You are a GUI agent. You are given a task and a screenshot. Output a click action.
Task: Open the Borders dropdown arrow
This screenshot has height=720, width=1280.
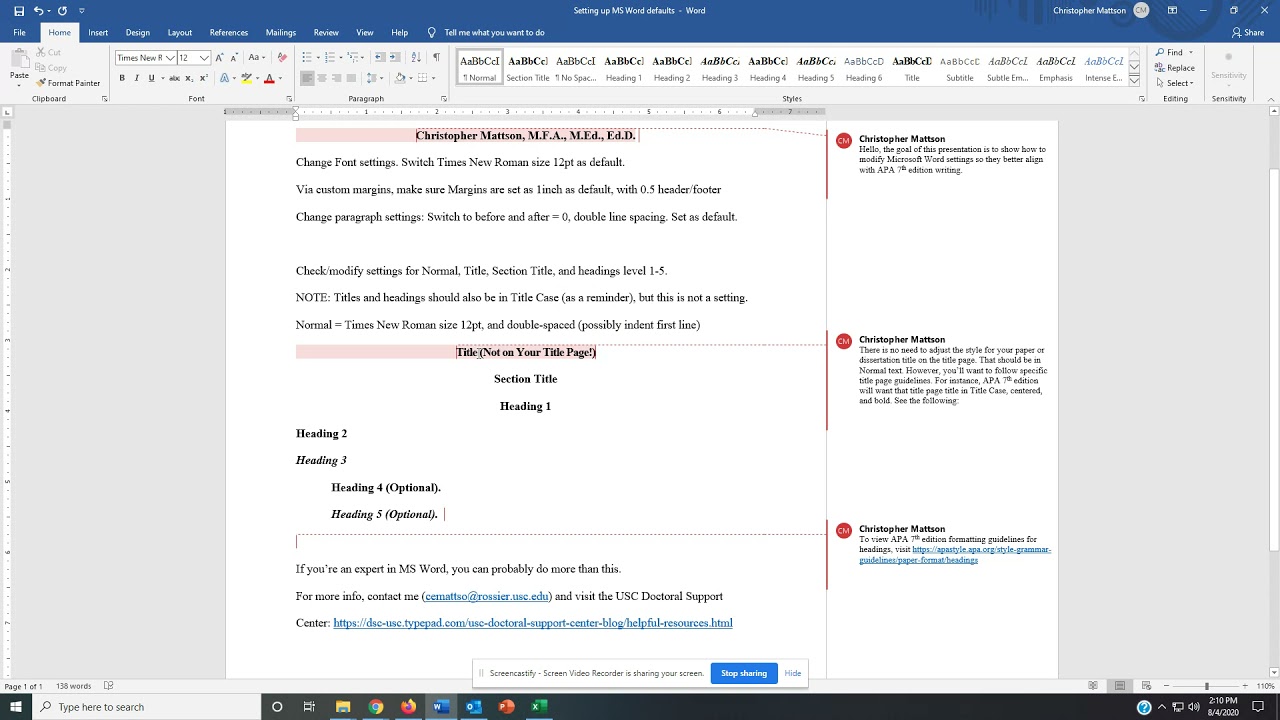pyautogui.click(x=433, y=78)
